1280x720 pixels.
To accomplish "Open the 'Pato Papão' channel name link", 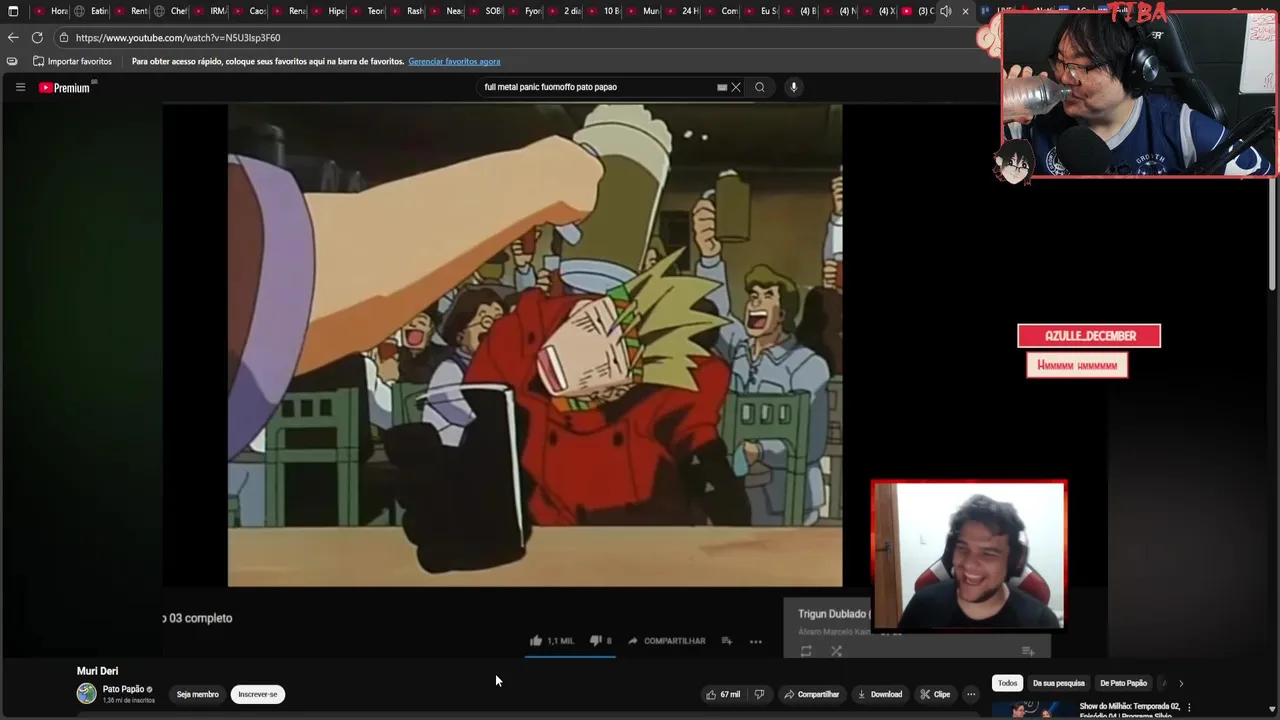I will click(x=123, y=689).
